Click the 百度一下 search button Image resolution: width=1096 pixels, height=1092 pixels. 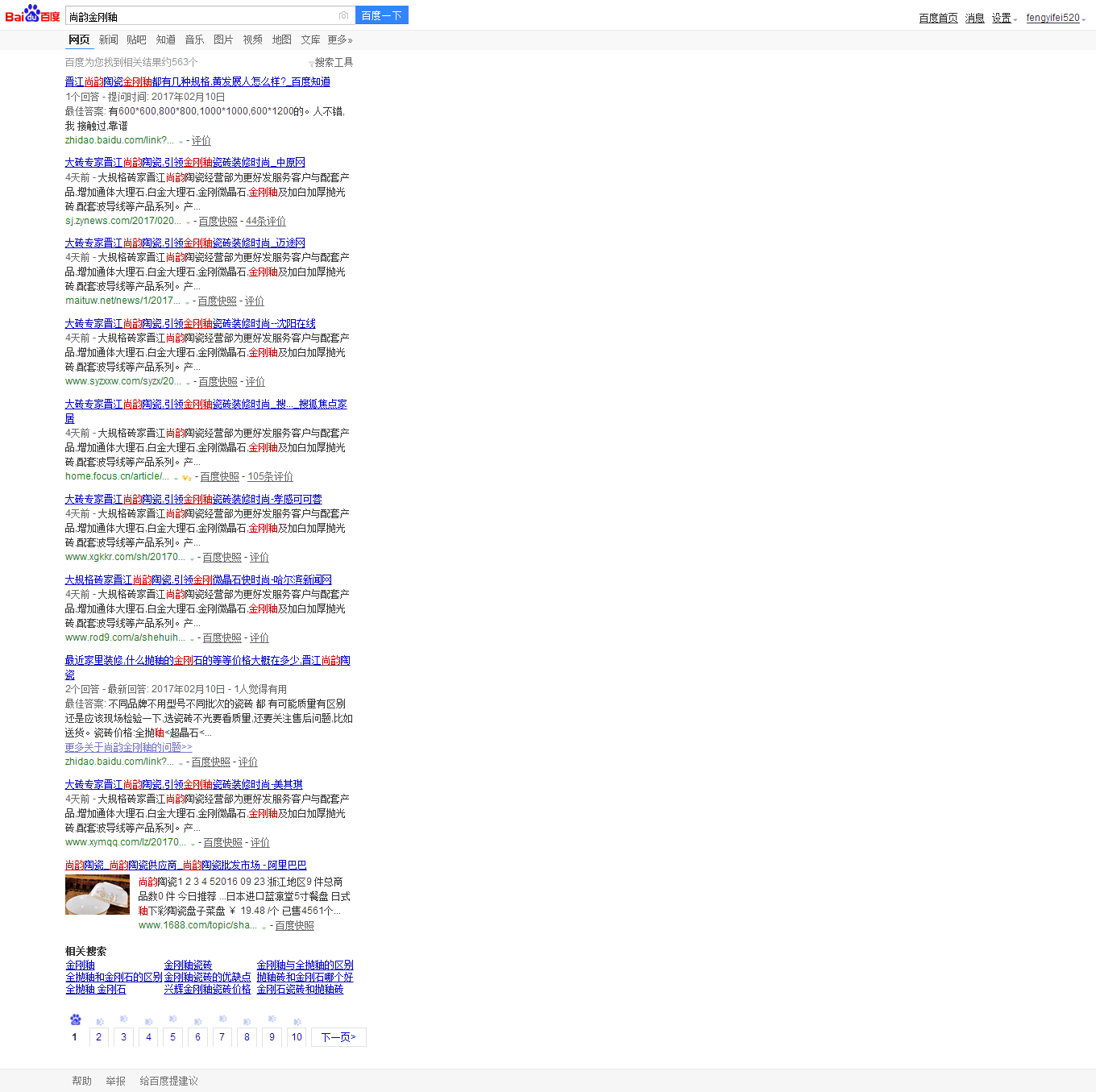[382, 15]
